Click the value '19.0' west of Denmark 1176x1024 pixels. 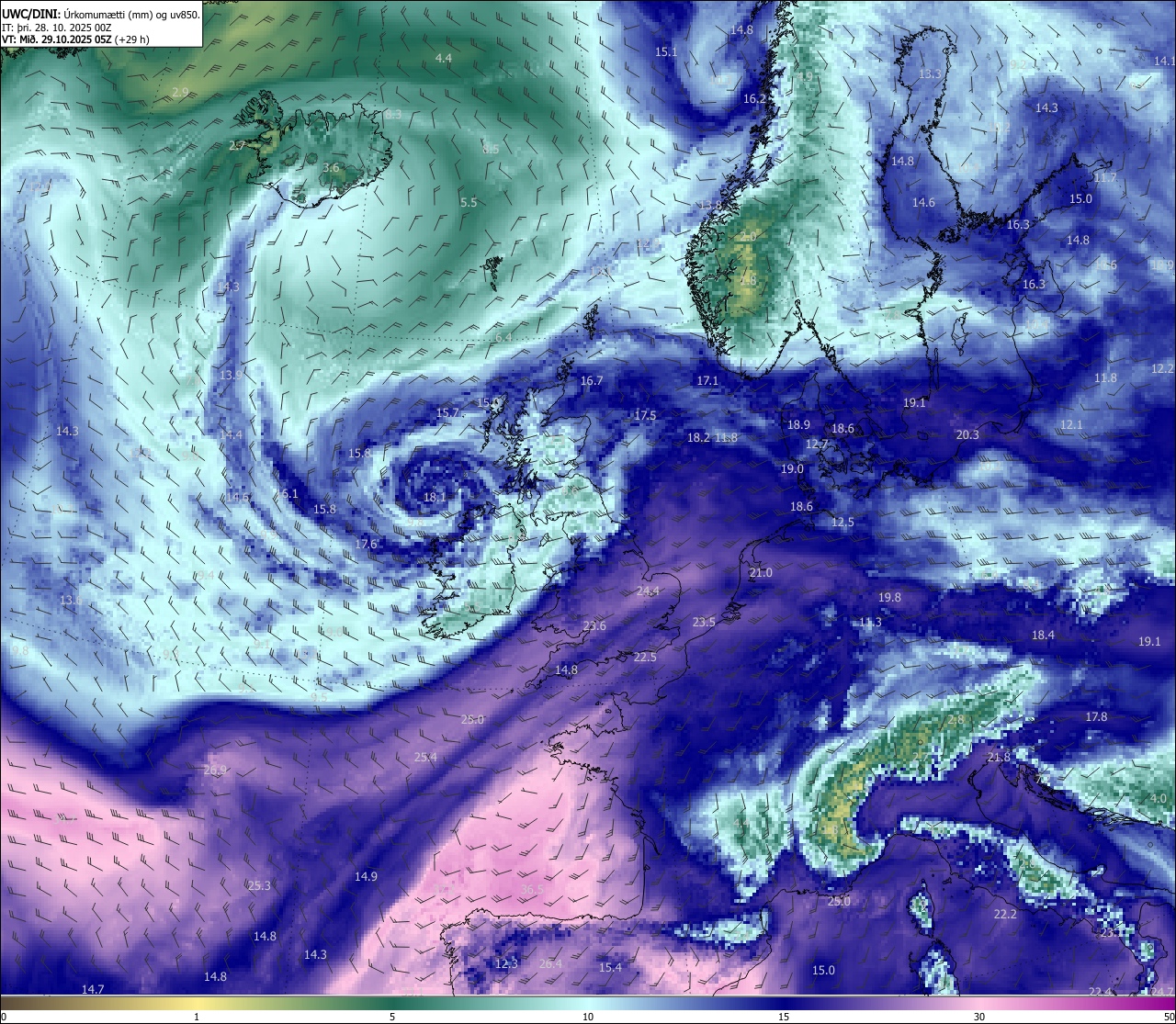792,468
